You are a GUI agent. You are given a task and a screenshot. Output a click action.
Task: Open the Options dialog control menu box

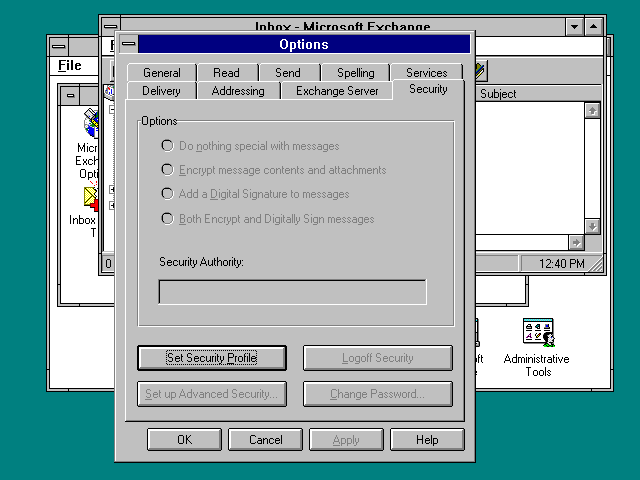[x=129, y=44]
